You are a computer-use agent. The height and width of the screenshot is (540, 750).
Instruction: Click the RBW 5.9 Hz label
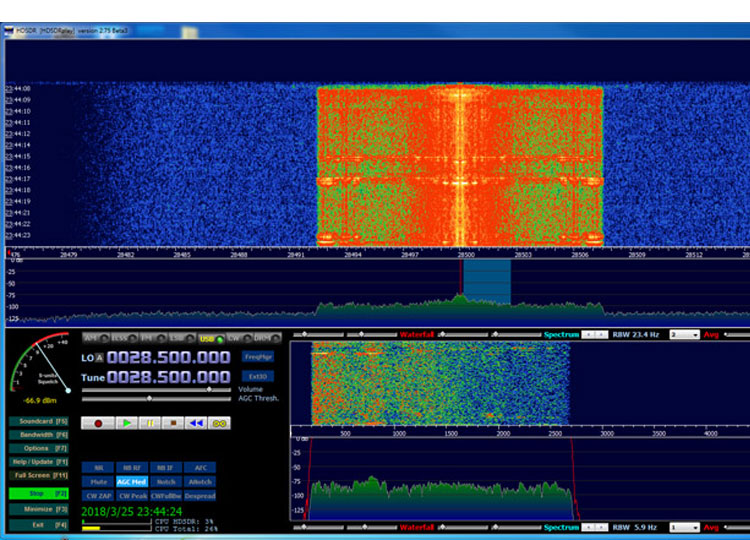tap(635, 528)
